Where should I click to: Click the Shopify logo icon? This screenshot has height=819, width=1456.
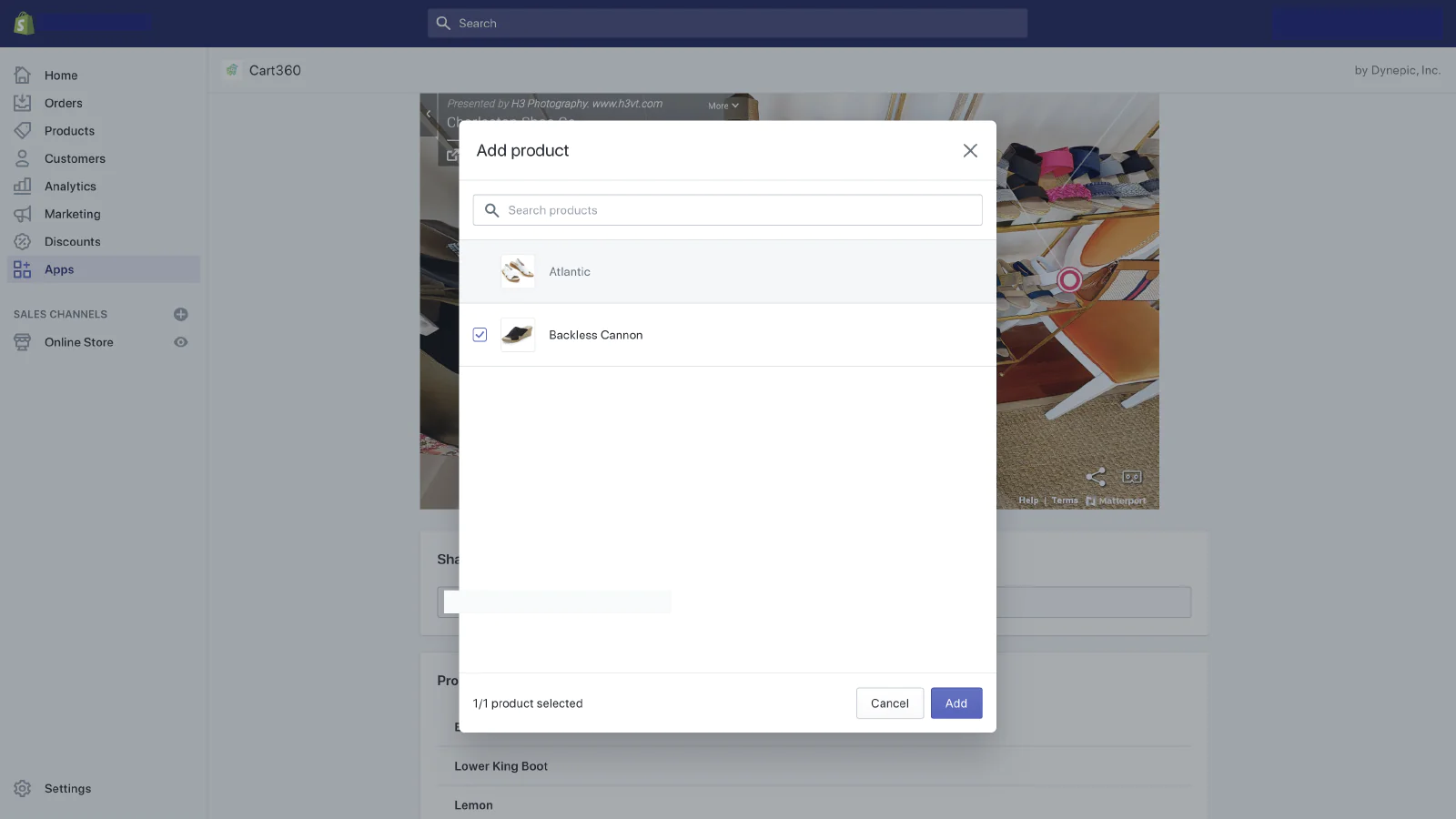(25, 23)
